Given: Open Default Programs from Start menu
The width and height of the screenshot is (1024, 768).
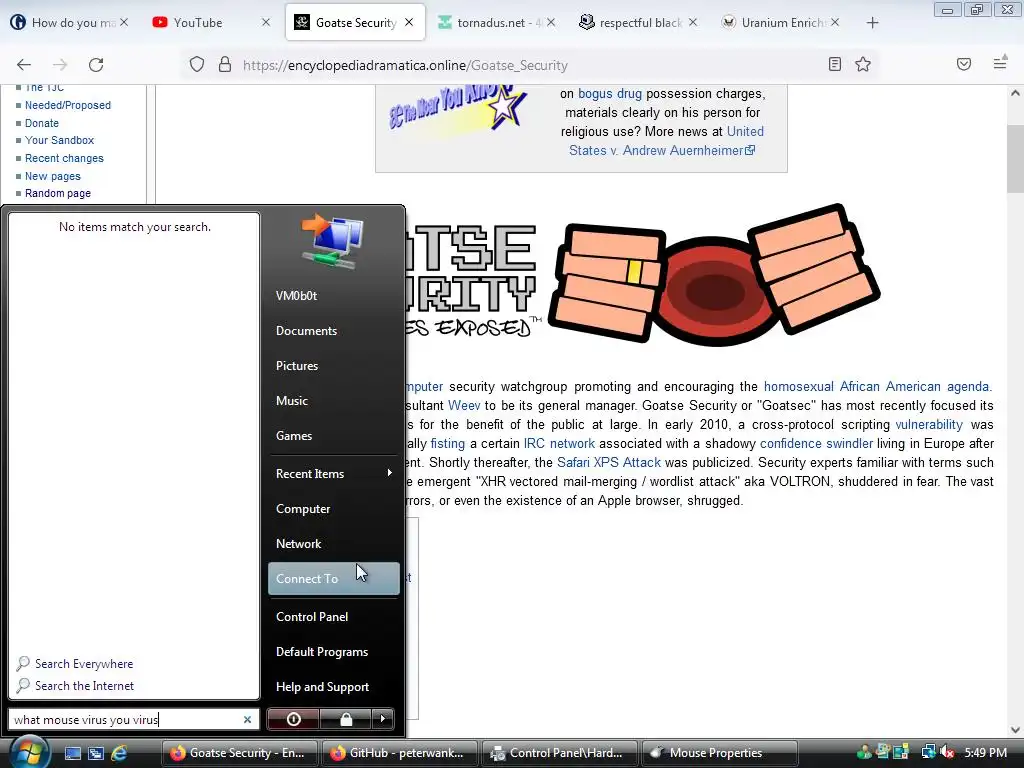Looking at the screenshot, I should point(322,652).
